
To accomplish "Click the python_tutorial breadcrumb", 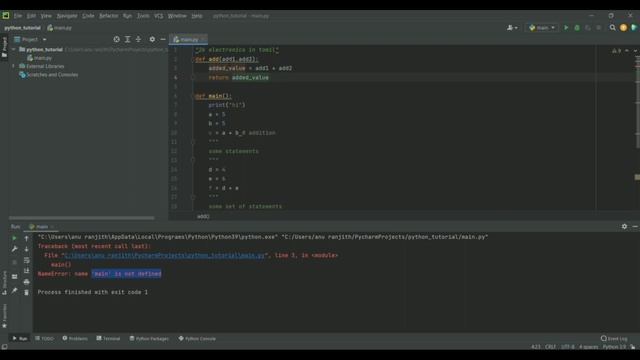I will tap(22, 28).
